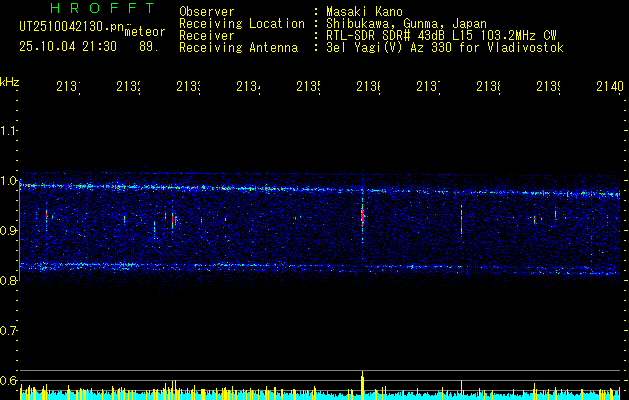Click the 1.0 kHz frequency axis label
This screenshot has height=400, width=629.
tap(8, 181)
